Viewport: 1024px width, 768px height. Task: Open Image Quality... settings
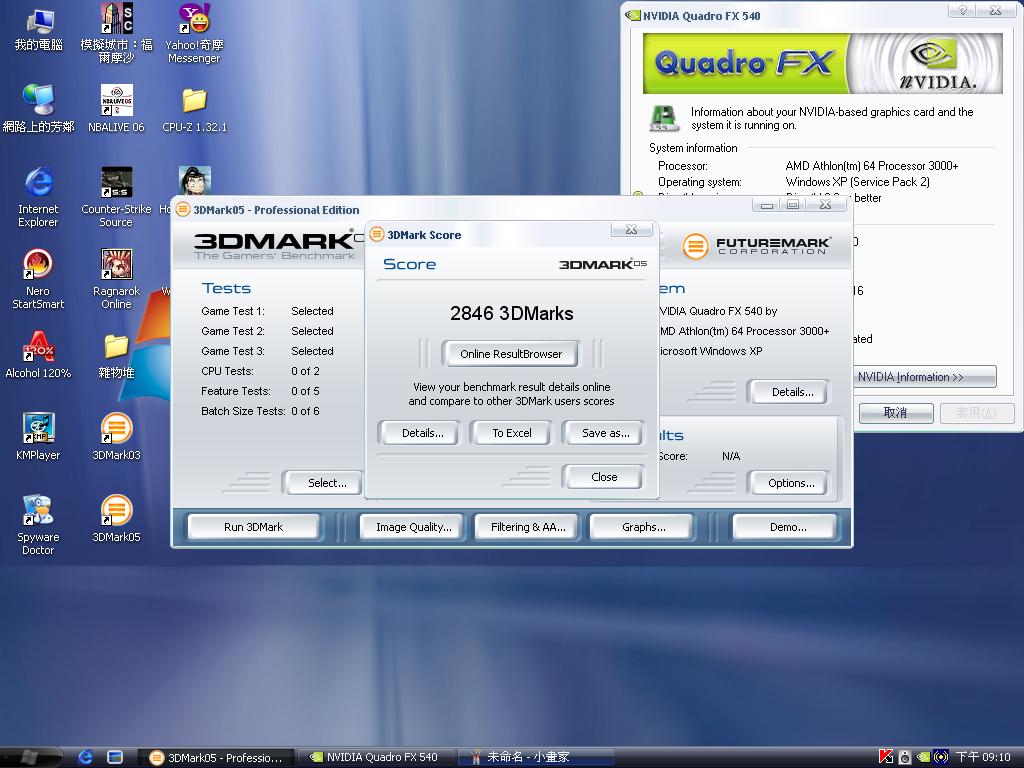coord(413,527)
